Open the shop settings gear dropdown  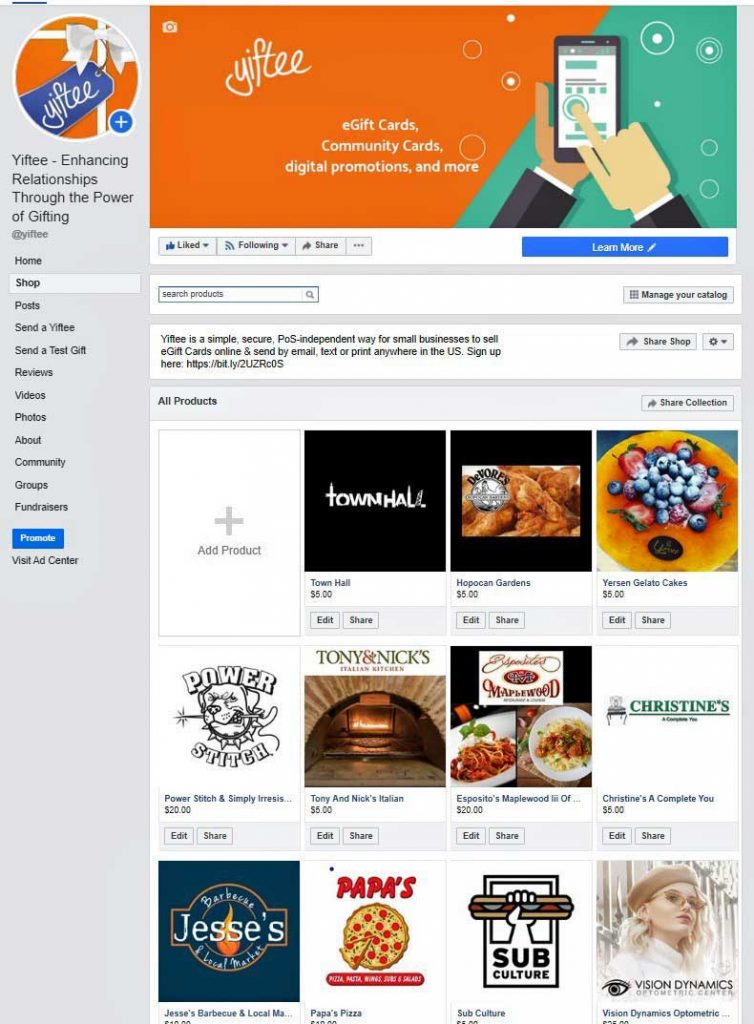717,342
